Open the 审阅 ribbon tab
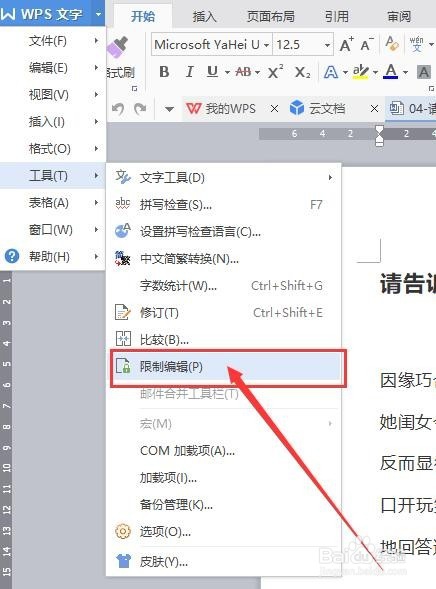This screenshot has height=589, width=436. coord(399,16)
